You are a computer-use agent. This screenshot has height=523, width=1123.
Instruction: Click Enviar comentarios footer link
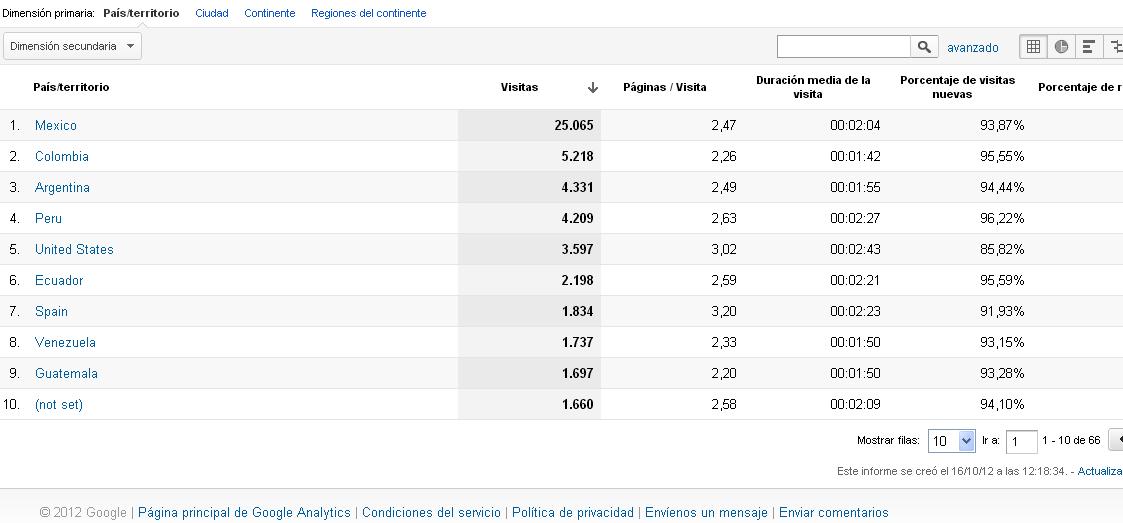pos(834,512)
